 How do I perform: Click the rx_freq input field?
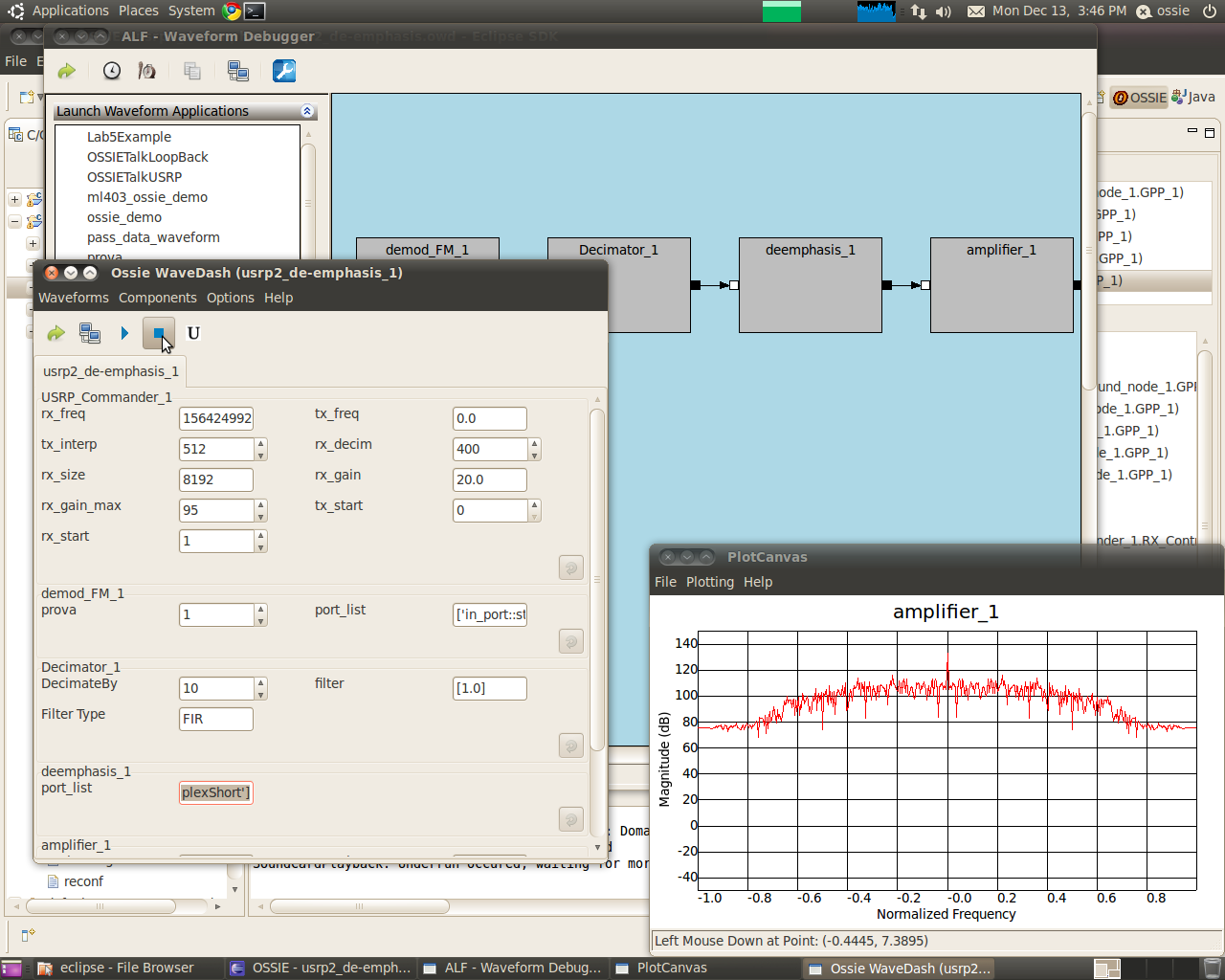216,418
